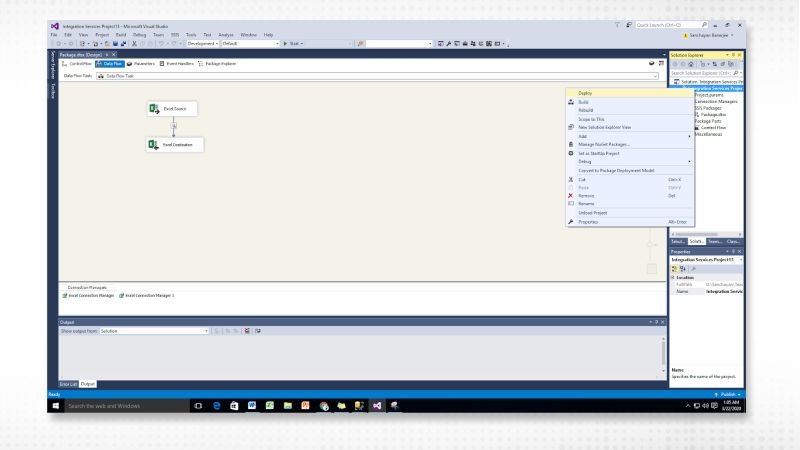Select Rebuild from the context menu
The width and height of the screenshot is (800, 450).
(630, 110)
